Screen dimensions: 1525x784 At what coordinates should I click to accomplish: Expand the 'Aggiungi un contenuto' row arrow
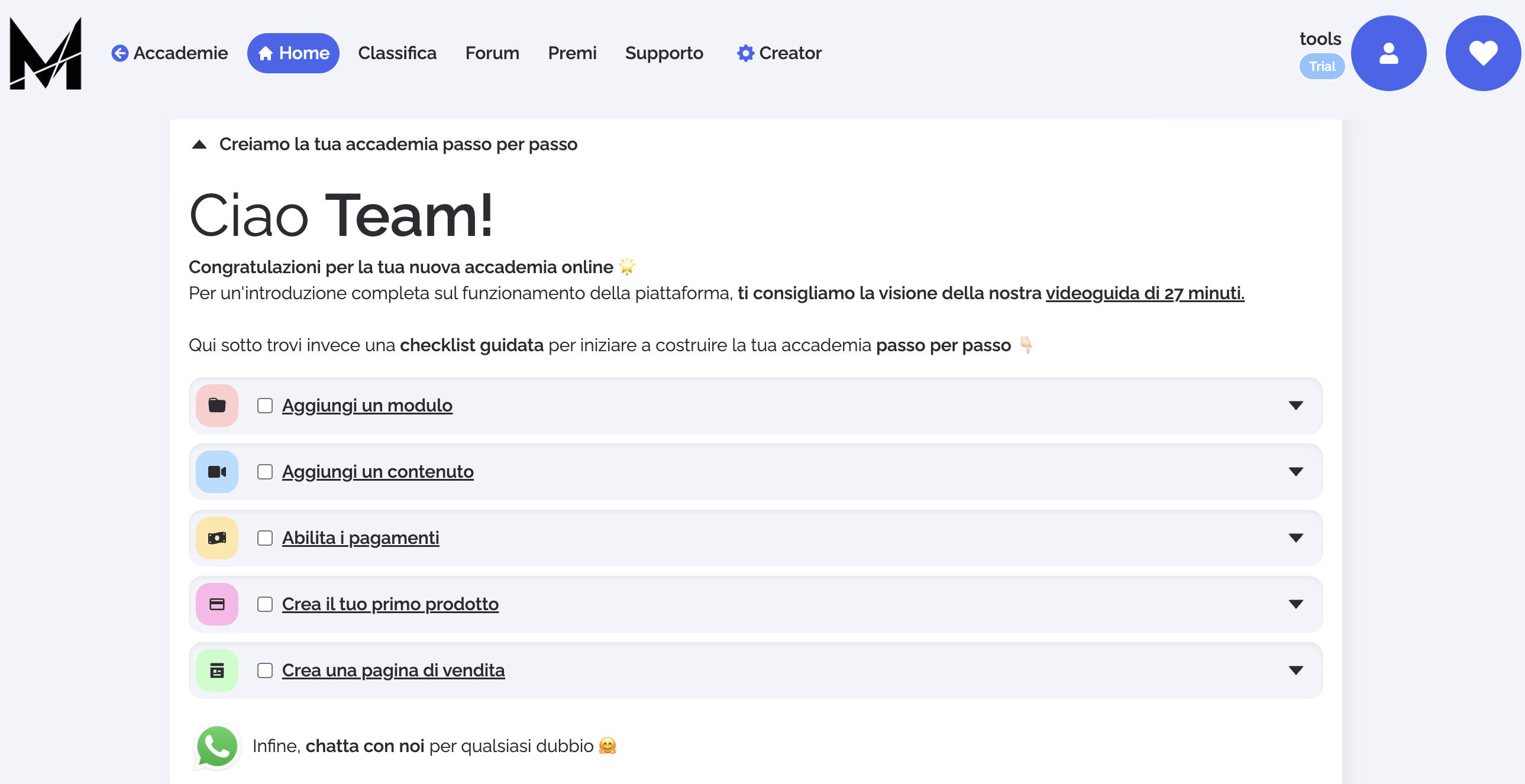pyautogui.click(x=1295, y=472)
